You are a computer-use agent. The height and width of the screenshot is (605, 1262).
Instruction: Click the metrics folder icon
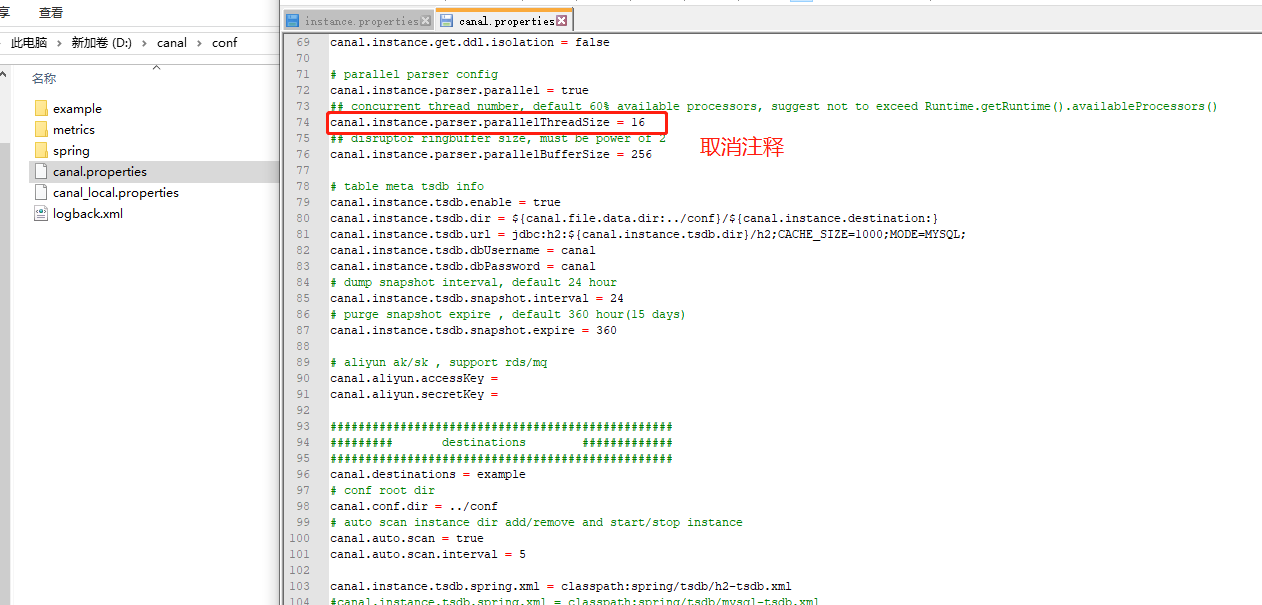[x=41, y=129]
